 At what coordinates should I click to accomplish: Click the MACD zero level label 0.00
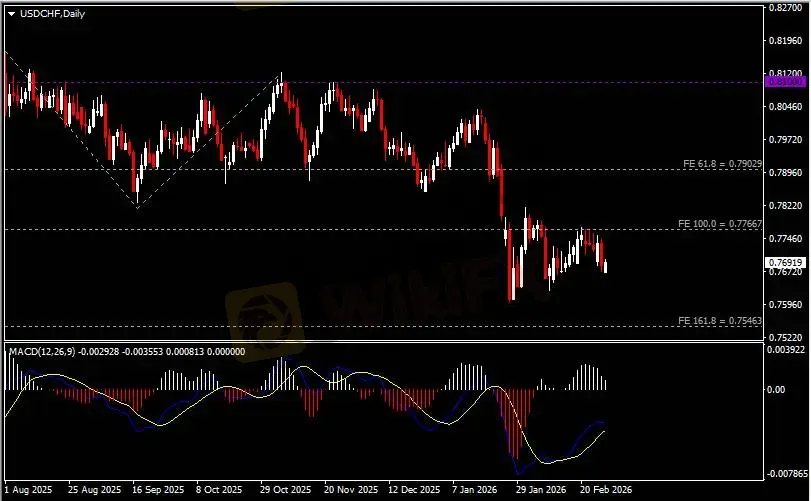coord(776,389)
